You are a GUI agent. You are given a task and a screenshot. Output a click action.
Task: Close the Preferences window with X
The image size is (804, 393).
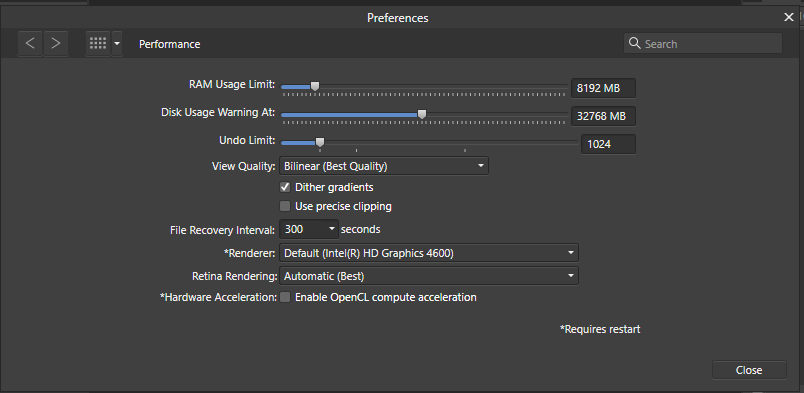pyautogui.click(x=789, y=17)
